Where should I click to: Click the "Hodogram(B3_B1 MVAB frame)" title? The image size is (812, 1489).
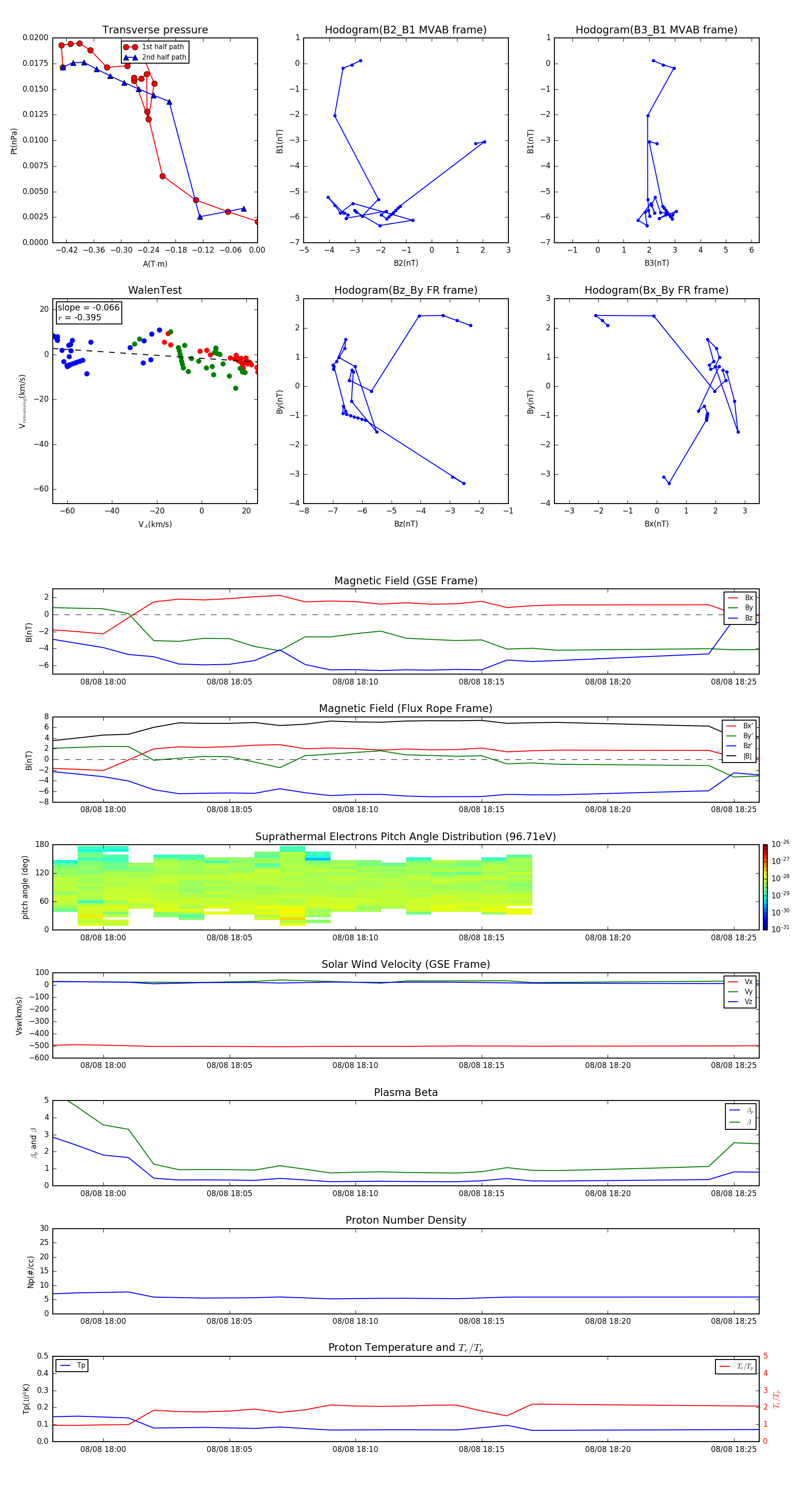(656, 30)
